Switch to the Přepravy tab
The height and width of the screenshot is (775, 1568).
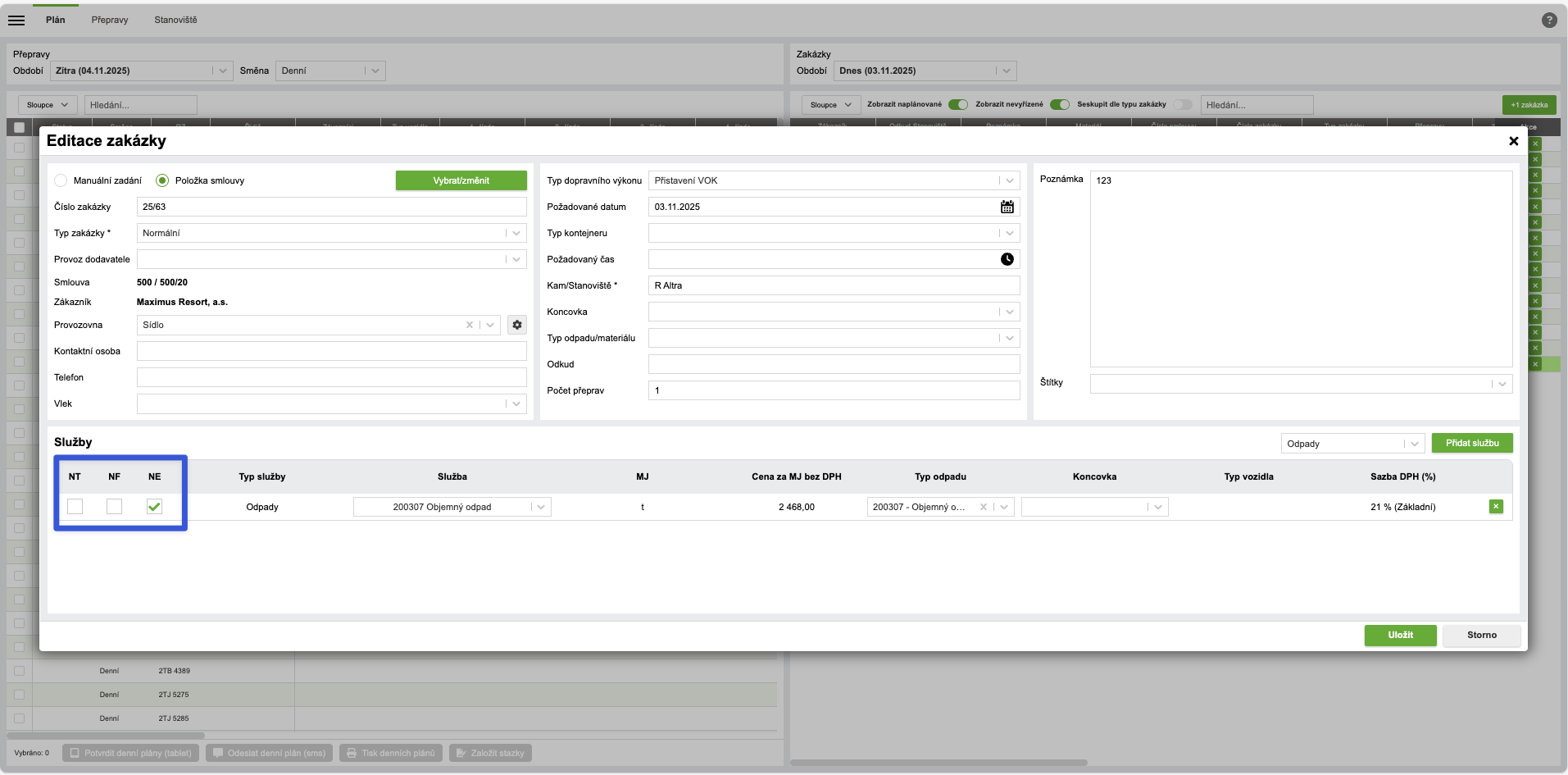[110, 20]
